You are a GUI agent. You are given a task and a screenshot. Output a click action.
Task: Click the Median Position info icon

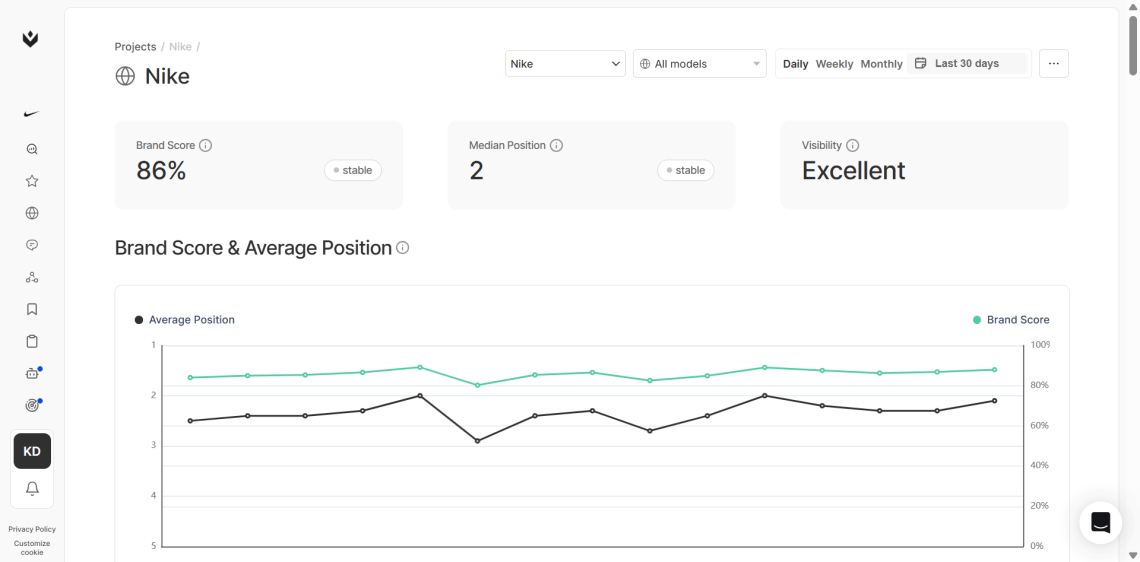point(556,145)
